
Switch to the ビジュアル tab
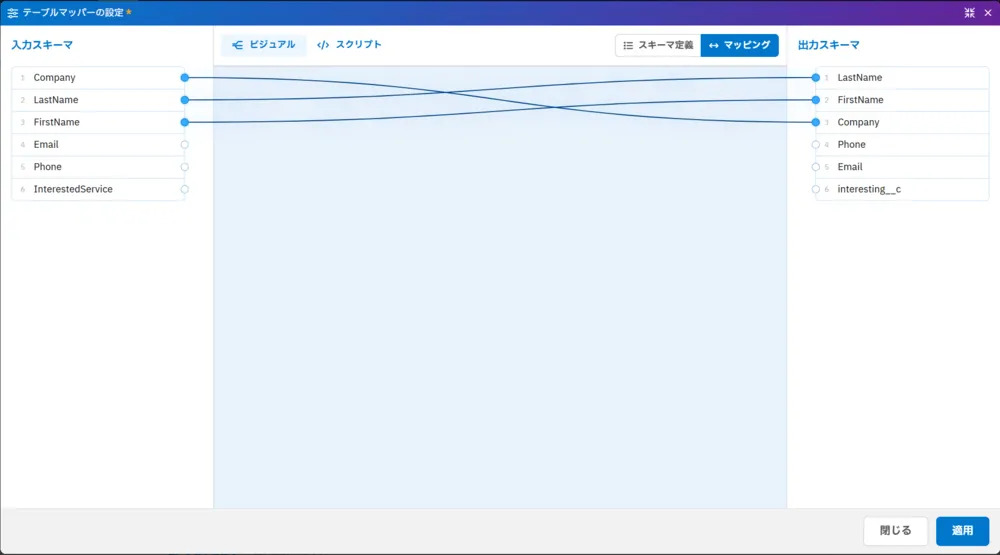pyautogui.click(x=264, y=45)
